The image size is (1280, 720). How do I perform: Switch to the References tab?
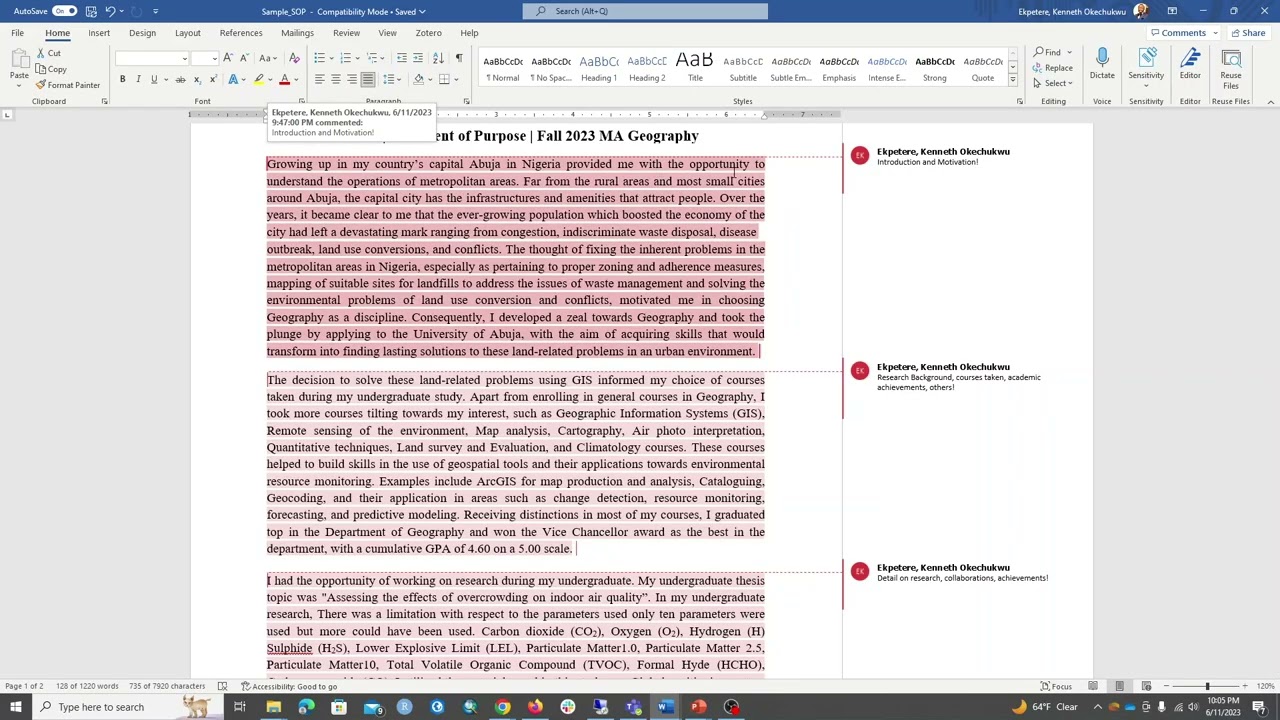241,33
